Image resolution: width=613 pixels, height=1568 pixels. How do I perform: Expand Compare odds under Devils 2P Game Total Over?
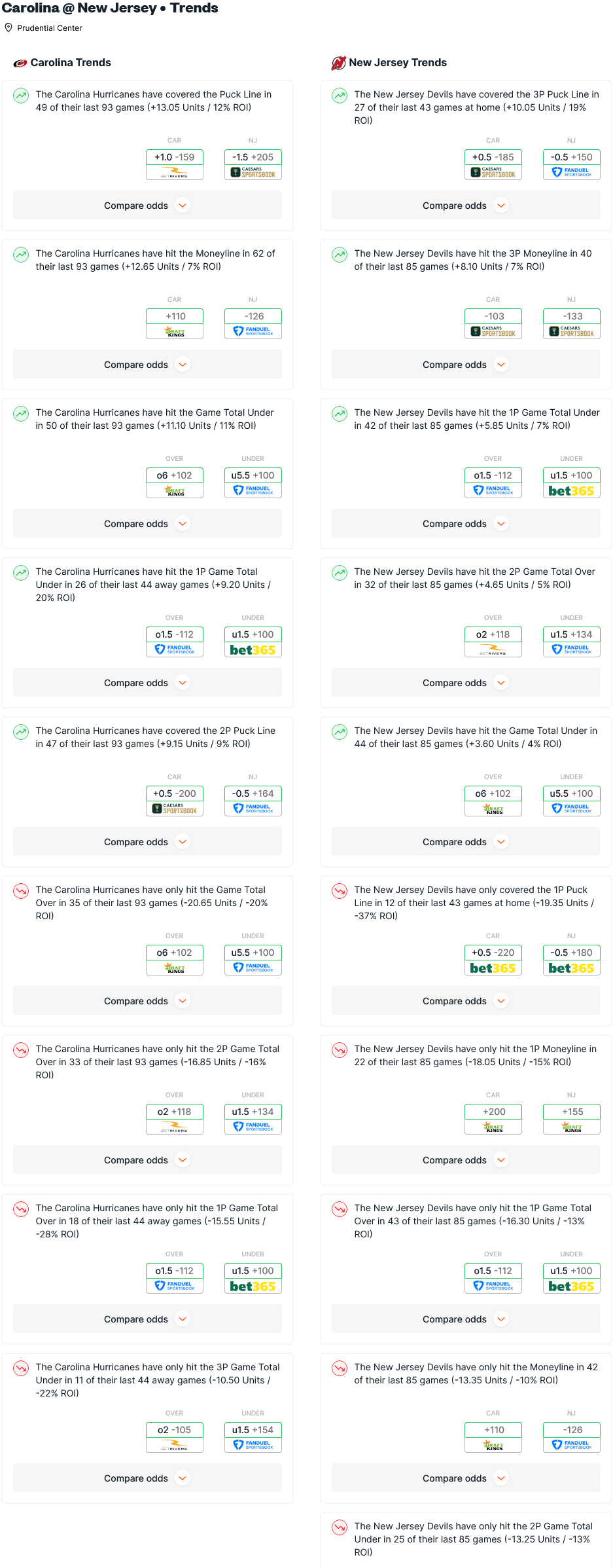[x=466, y=683]
